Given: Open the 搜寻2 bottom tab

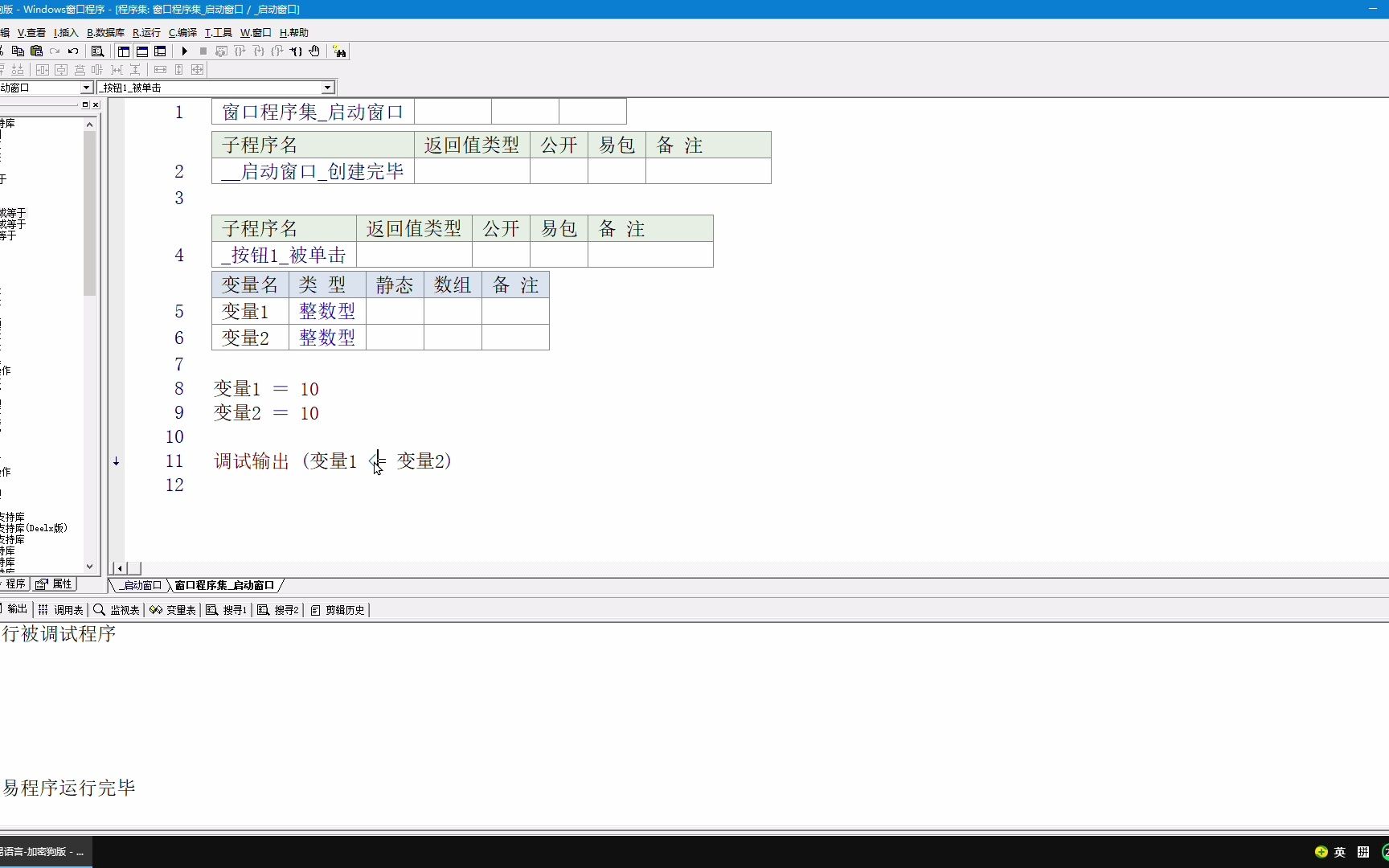Looking at the screenshot, I should pyautogui.click(x=278, y=609).
